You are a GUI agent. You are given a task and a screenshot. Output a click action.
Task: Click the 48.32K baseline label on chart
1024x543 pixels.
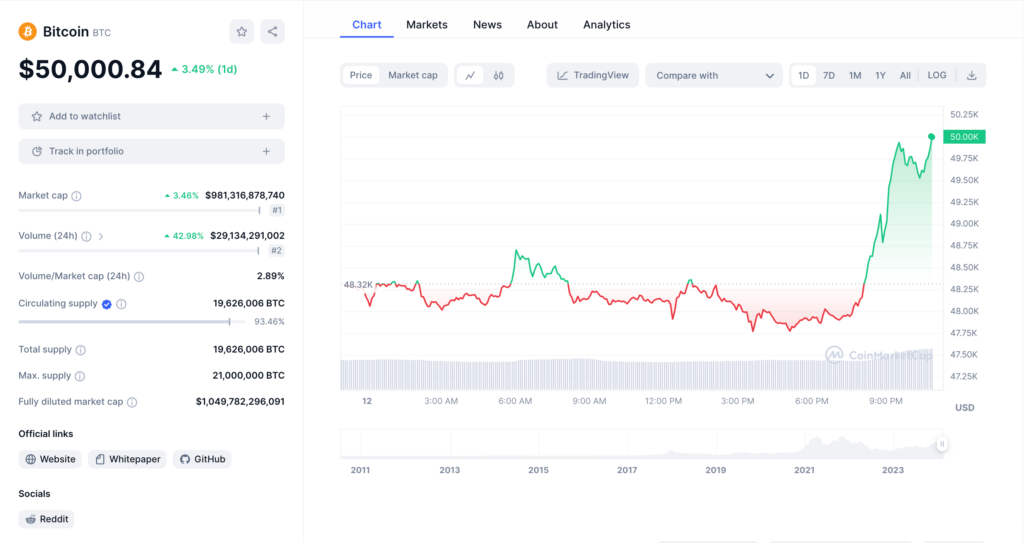coord(358,285)
